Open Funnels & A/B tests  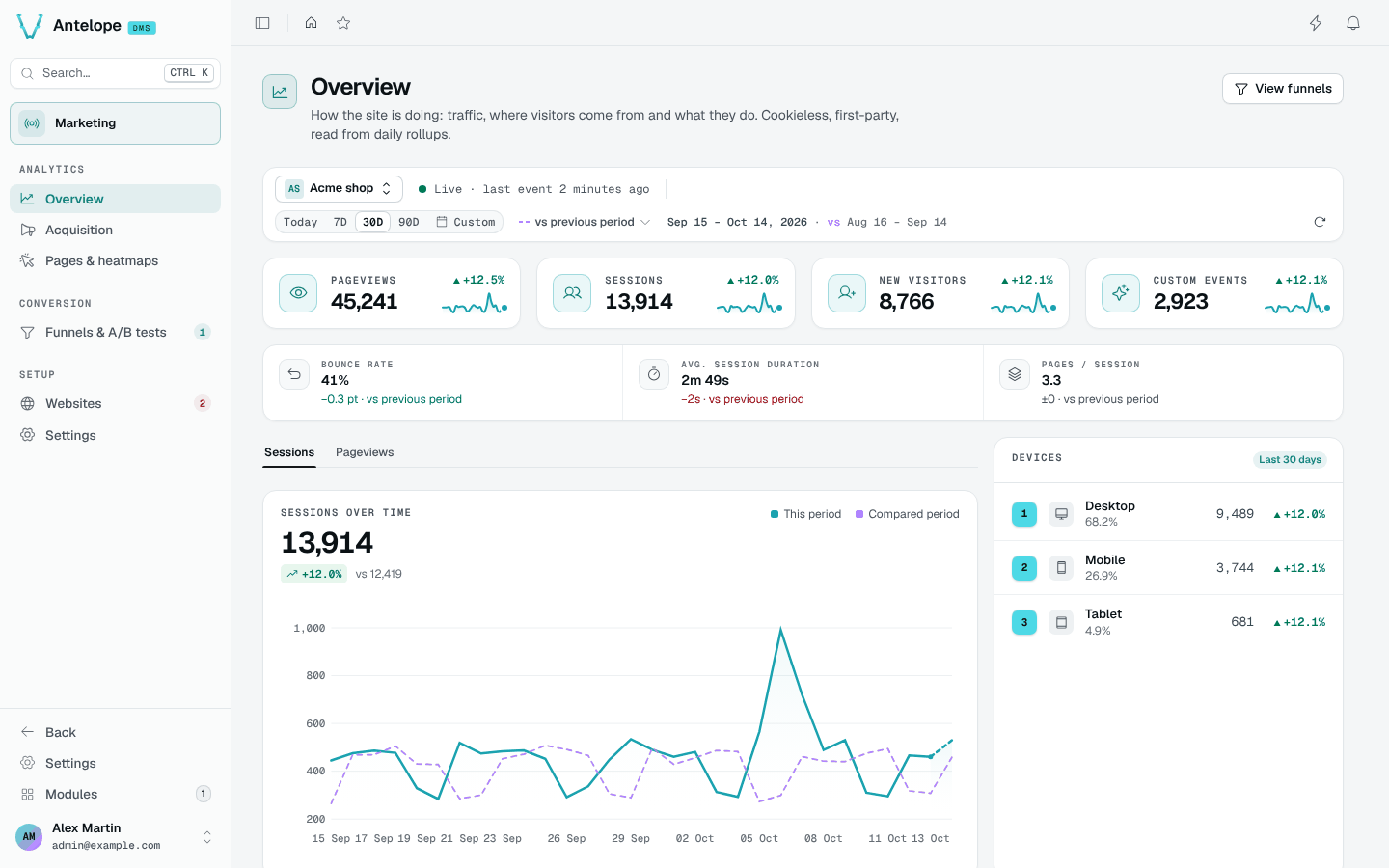tap(115, 332)
